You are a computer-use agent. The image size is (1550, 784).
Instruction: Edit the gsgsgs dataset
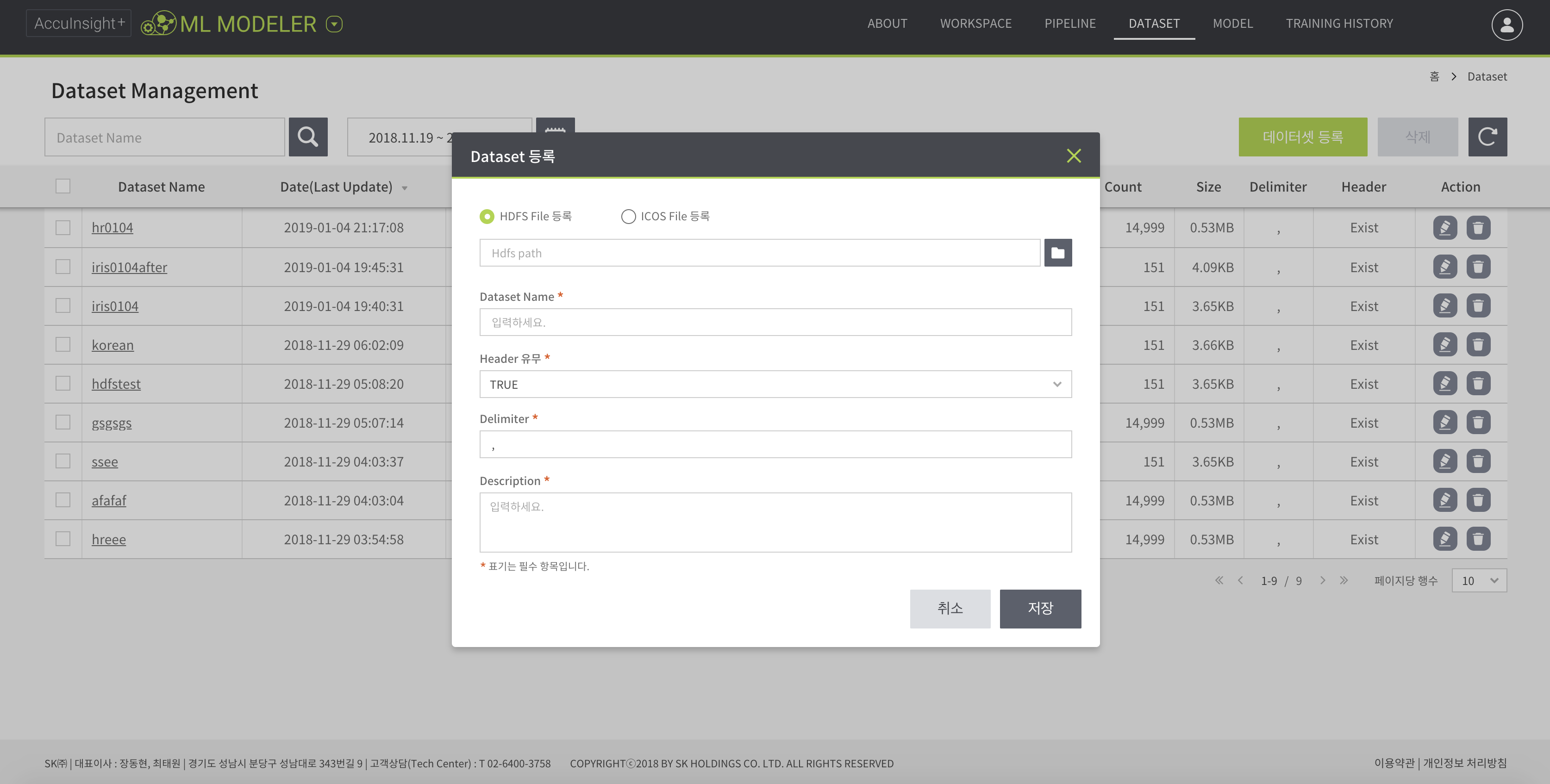[1445, 423]
